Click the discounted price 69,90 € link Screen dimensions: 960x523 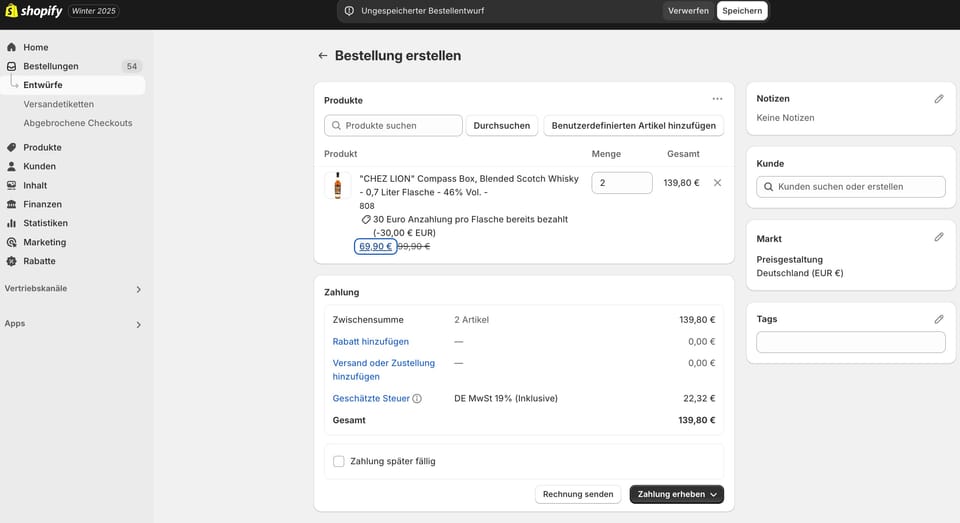point(375,246)
